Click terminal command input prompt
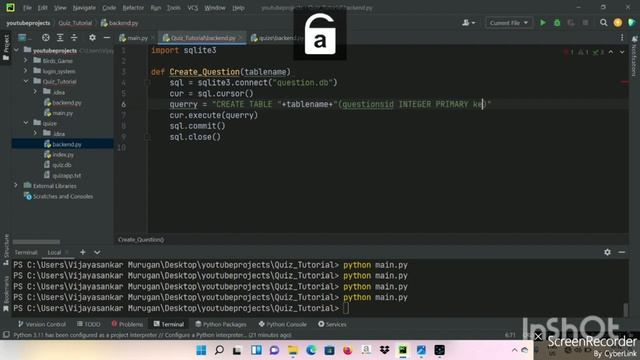The width and height of the screenshot is (640, 360). (x=346, y=308)
